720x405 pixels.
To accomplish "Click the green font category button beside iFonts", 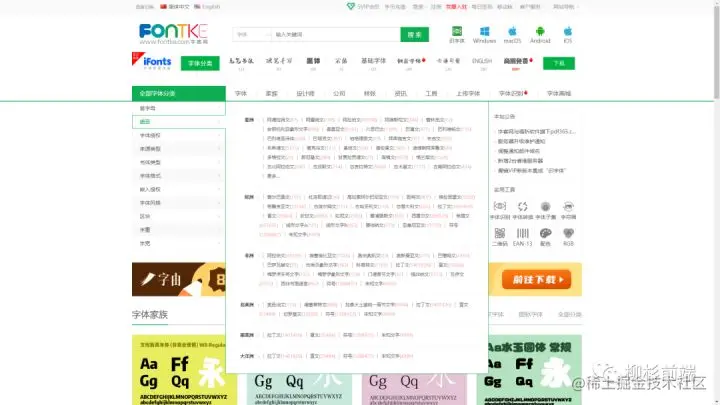I will coord(200,63).
